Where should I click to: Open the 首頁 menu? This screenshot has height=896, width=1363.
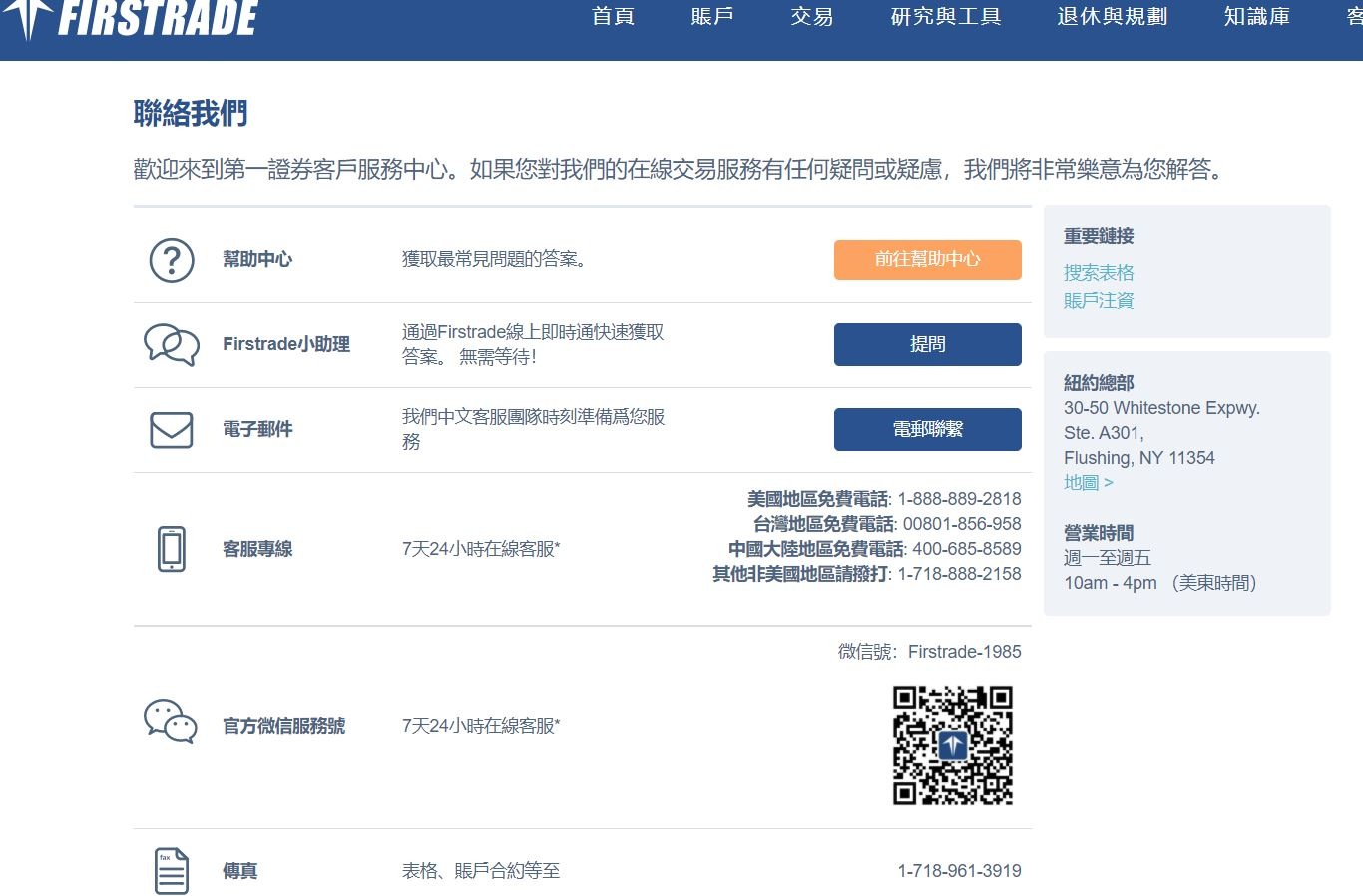[x=613, y=16]
